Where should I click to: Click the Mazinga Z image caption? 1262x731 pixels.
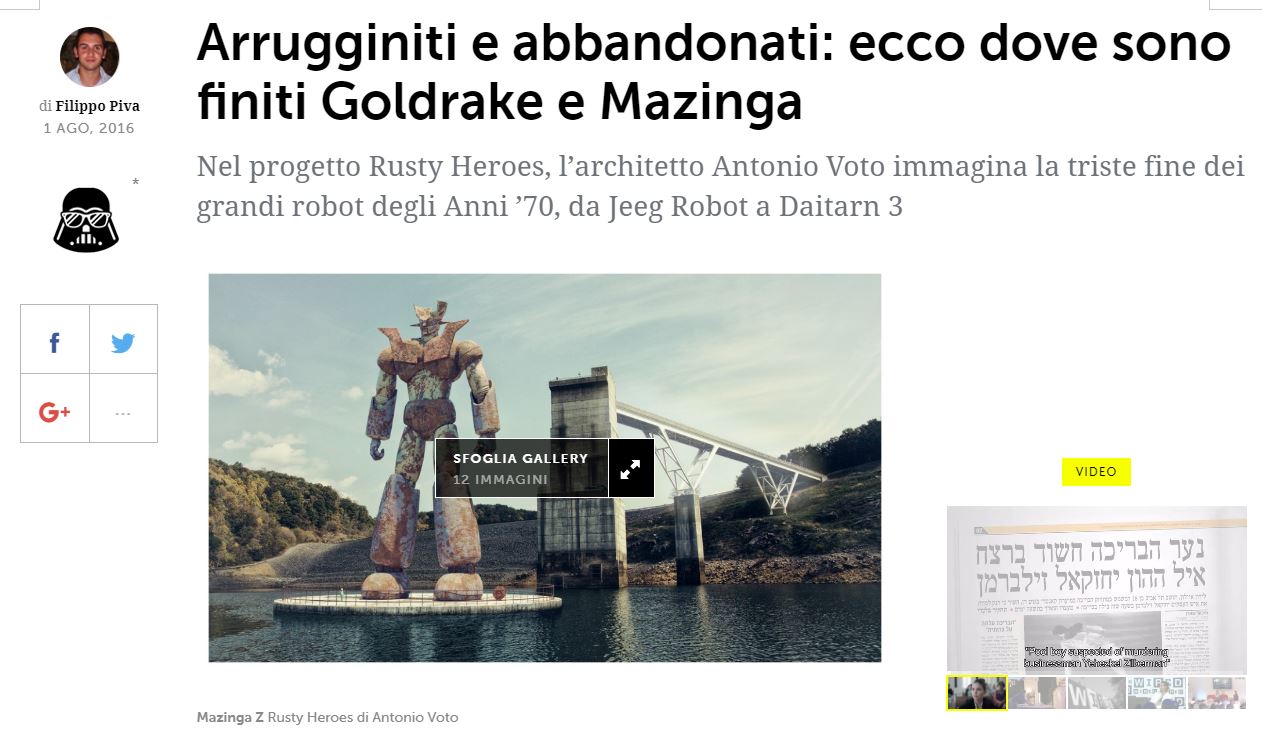(327, 717)
